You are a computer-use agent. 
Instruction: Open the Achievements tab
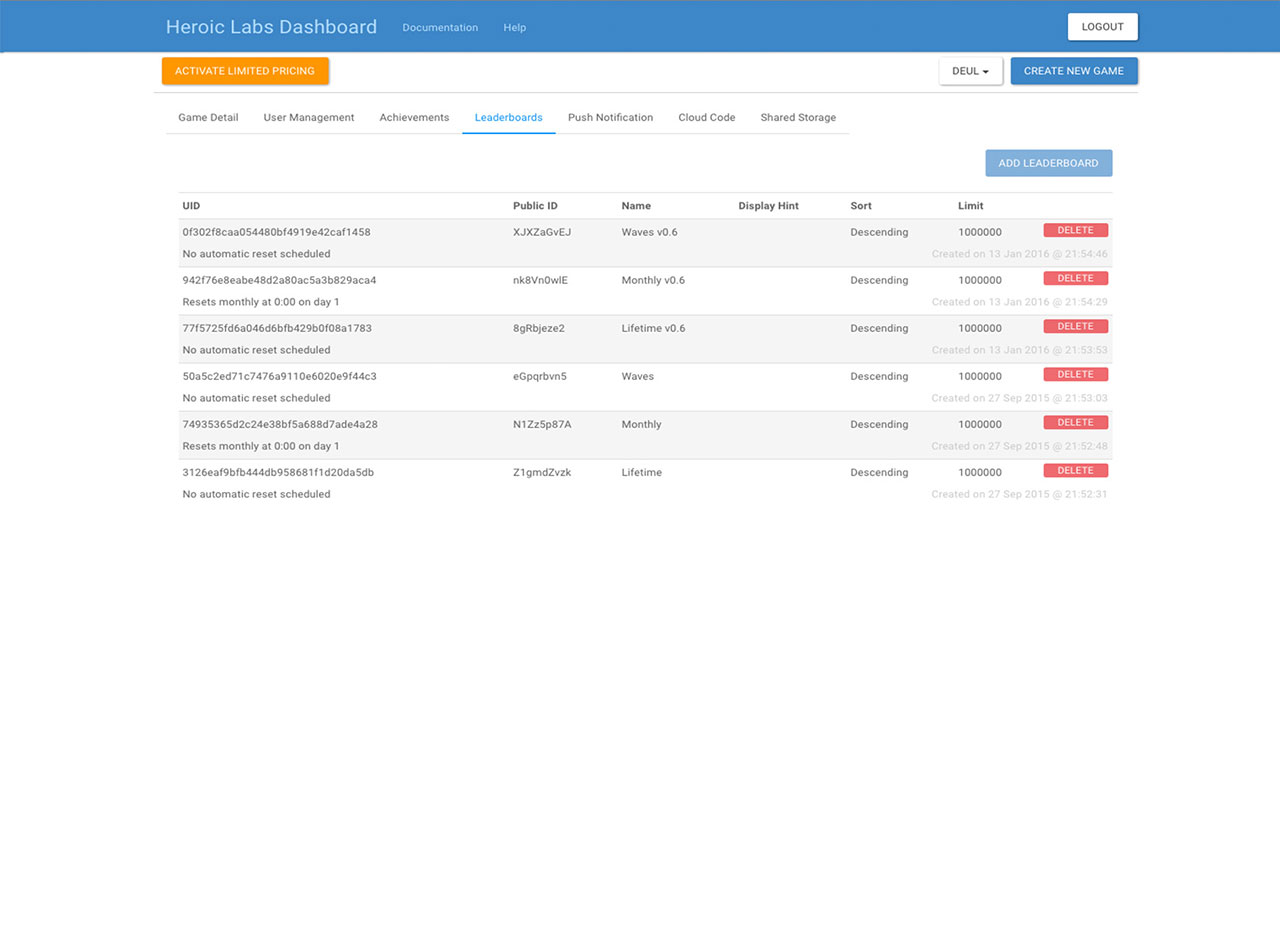[x=414, y=118]
